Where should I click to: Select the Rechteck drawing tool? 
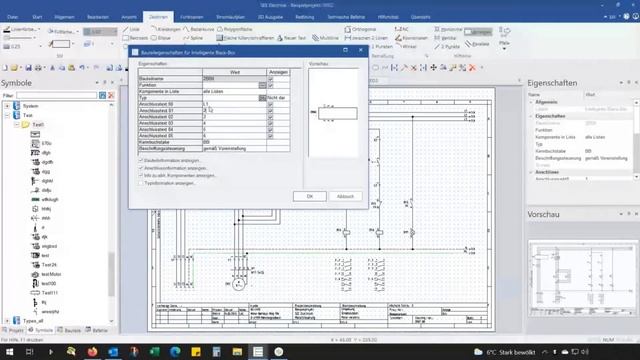pyautogui.click(x=136, y=38)
